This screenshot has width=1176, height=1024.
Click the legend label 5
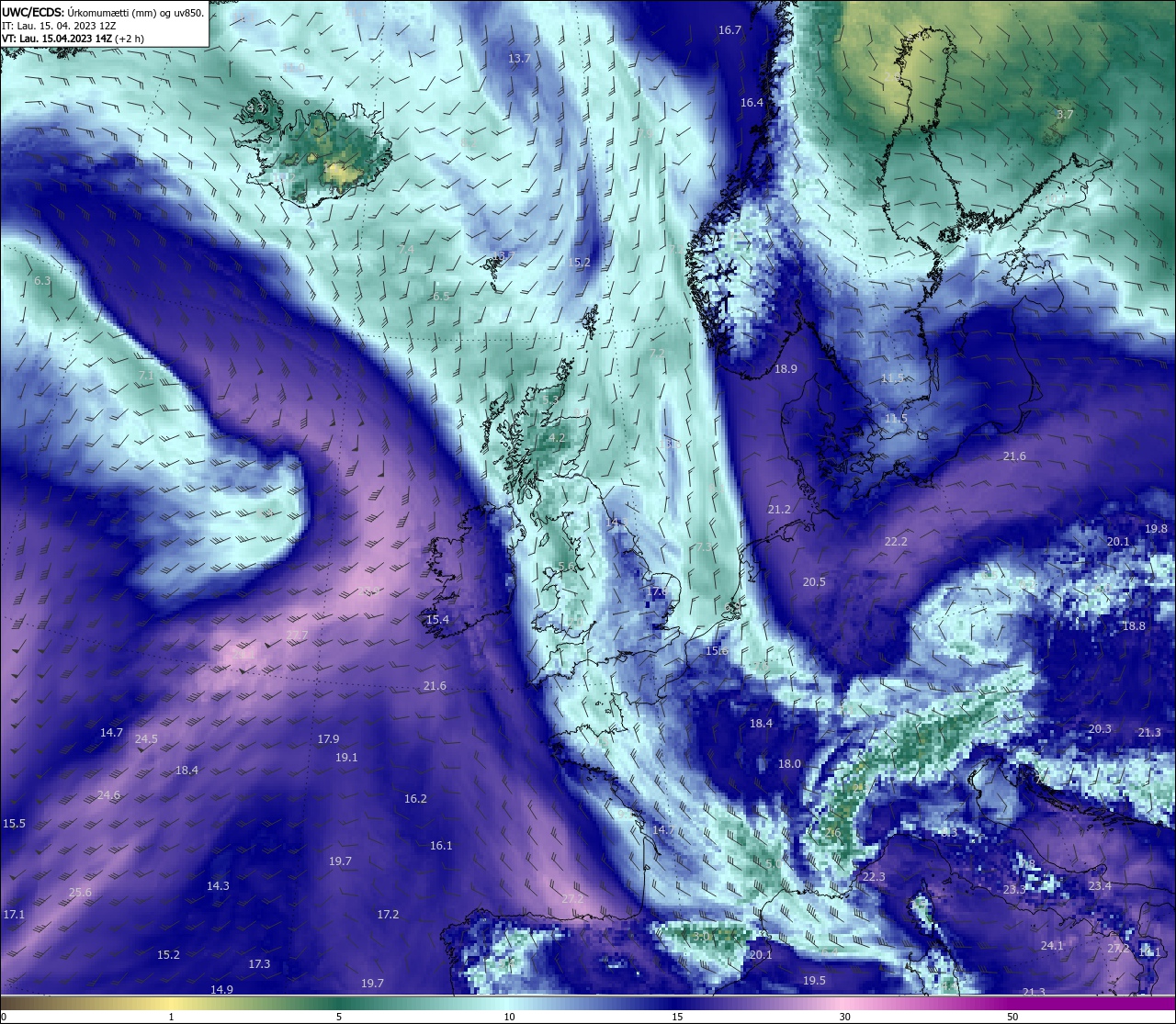[x=339, y=1018]
